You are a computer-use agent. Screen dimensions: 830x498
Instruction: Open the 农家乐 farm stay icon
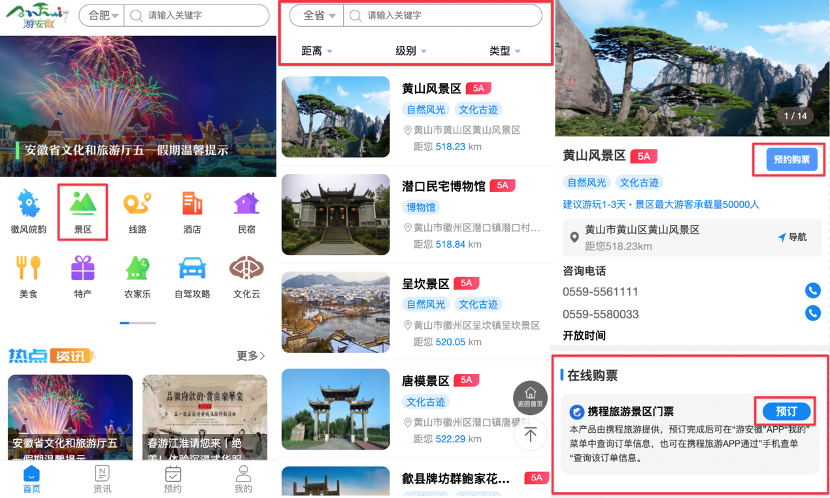click(x=138, y=268)
